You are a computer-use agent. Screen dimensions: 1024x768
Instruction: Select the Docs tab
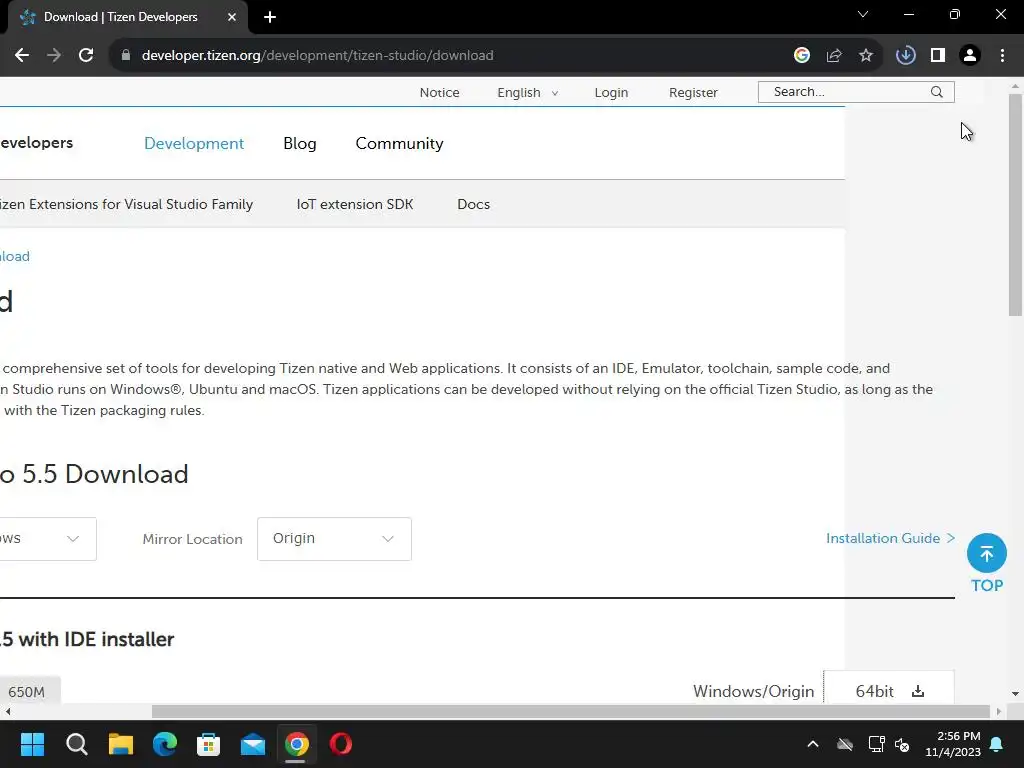[473, 204]
